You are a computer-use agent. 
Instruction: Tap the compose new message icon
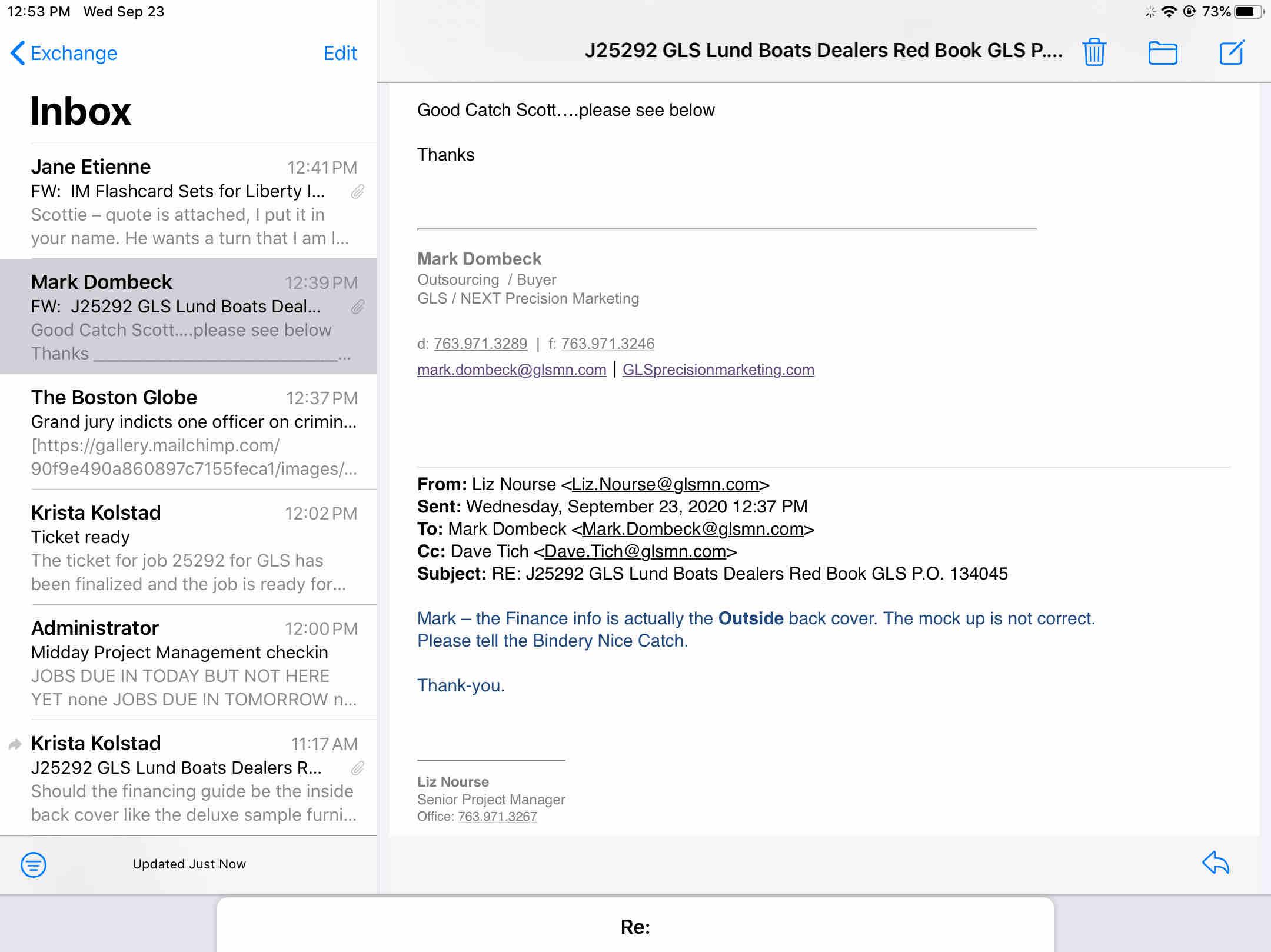click(x=1232, y=52)
